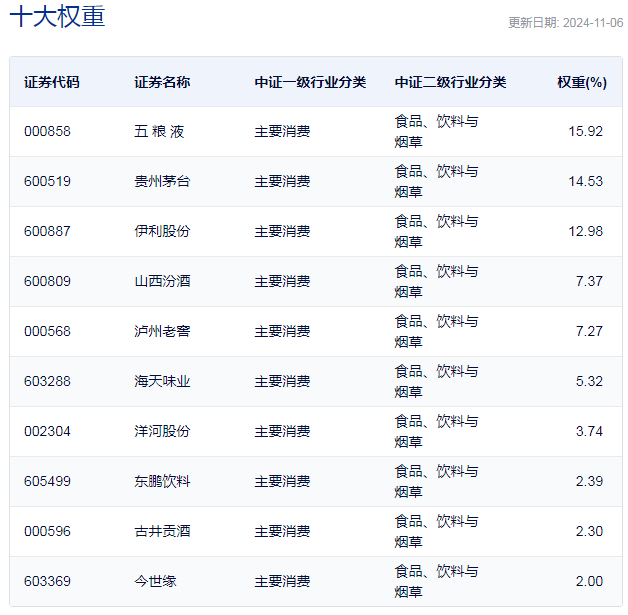Click the weight value 7.27
The height and width of the screenshot is (615, 628).
589,332
